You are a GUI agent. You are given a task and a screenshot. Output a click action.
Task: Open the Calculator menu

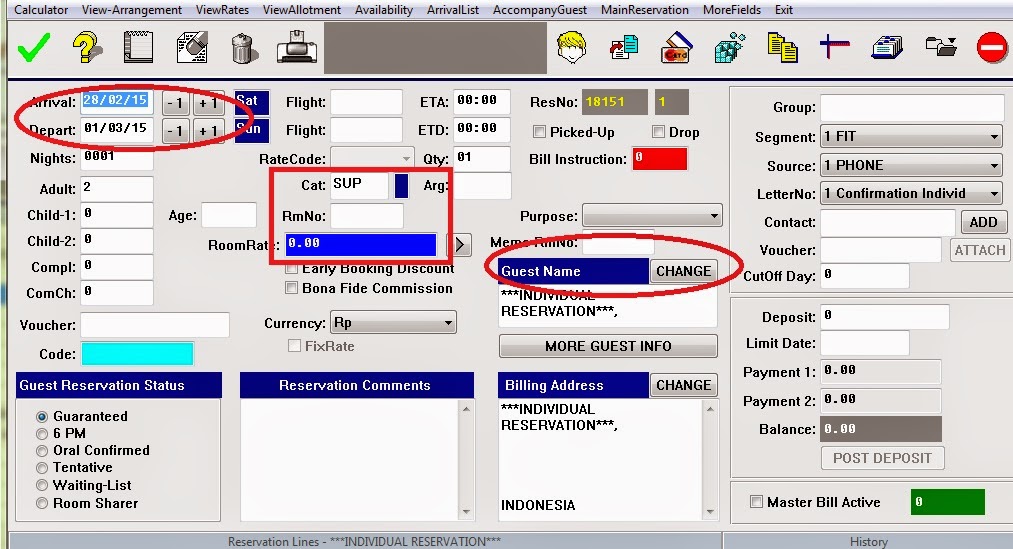tap(41, 10)
